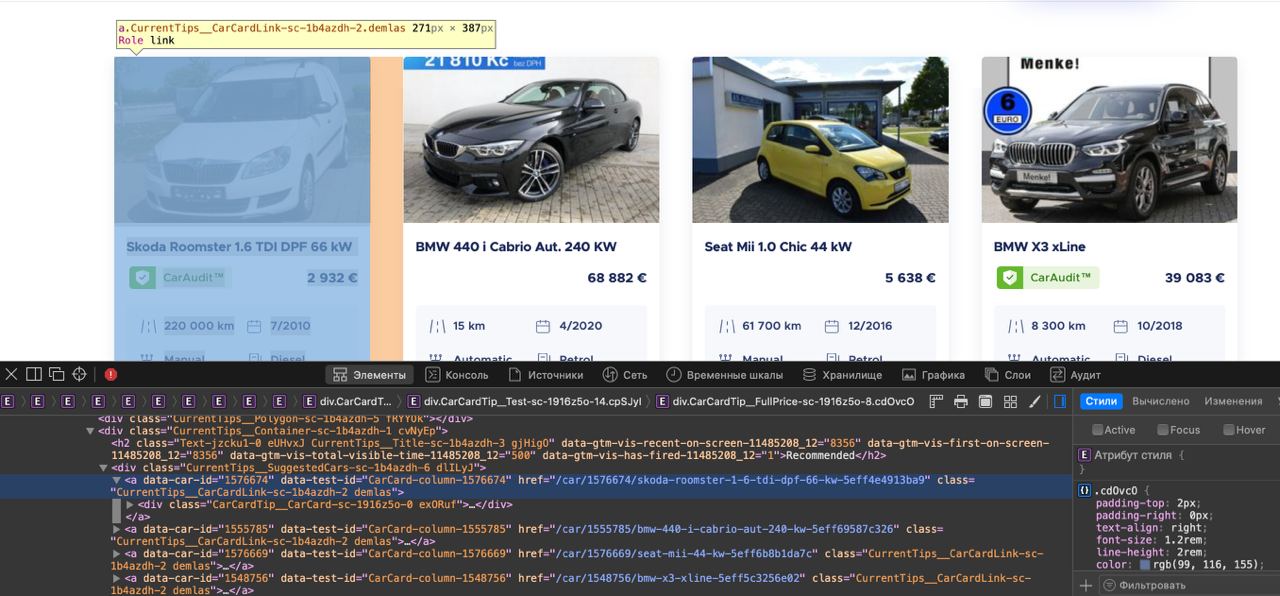Expand the anchor node with data-car-id 1555785

click(x=116, y=529)
